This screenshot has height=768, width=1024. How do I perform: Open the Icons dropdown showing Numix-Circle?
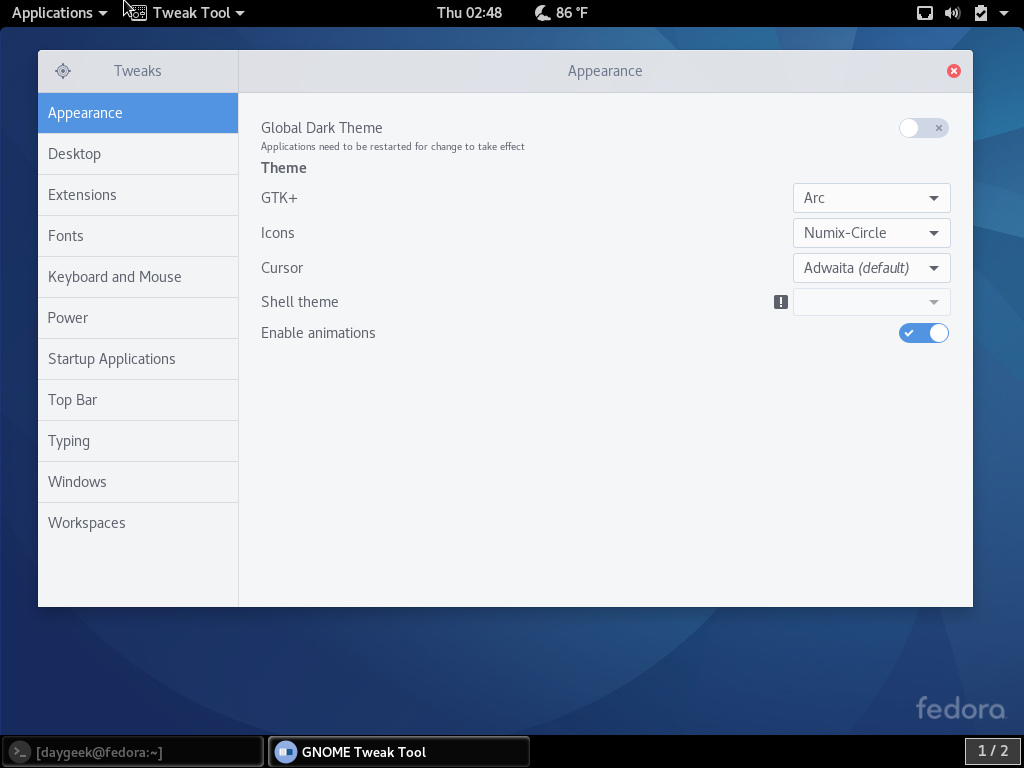click(x=871, y=233)
